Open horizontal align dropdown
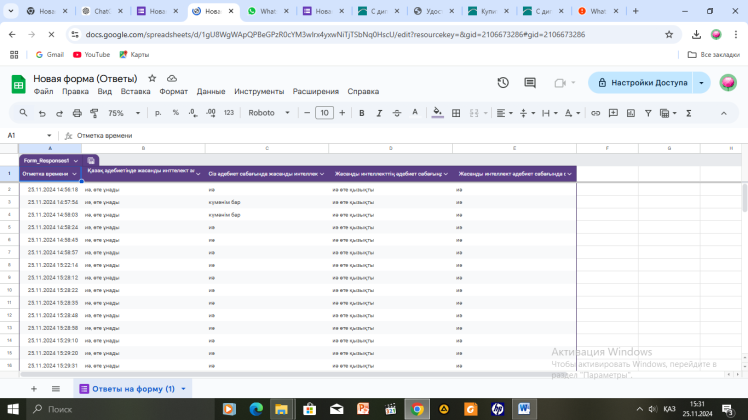Viewport: 748px width, 420px height. (x=504, y=113)
